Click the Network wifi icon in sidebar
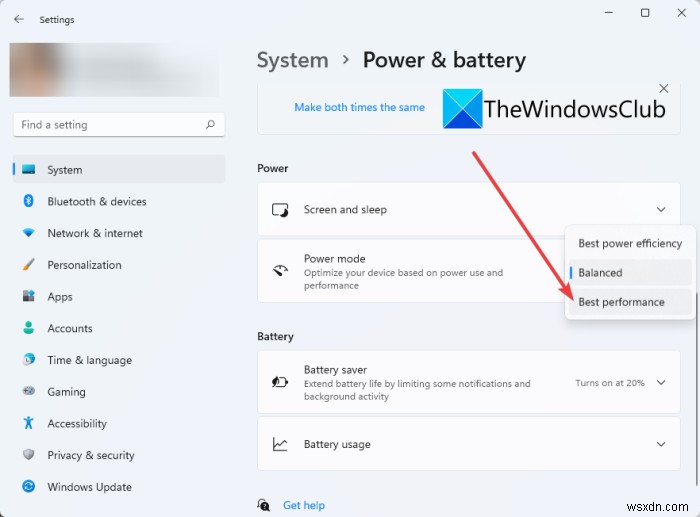The height and width of the screenshot is (517, 700). [29, 233]
